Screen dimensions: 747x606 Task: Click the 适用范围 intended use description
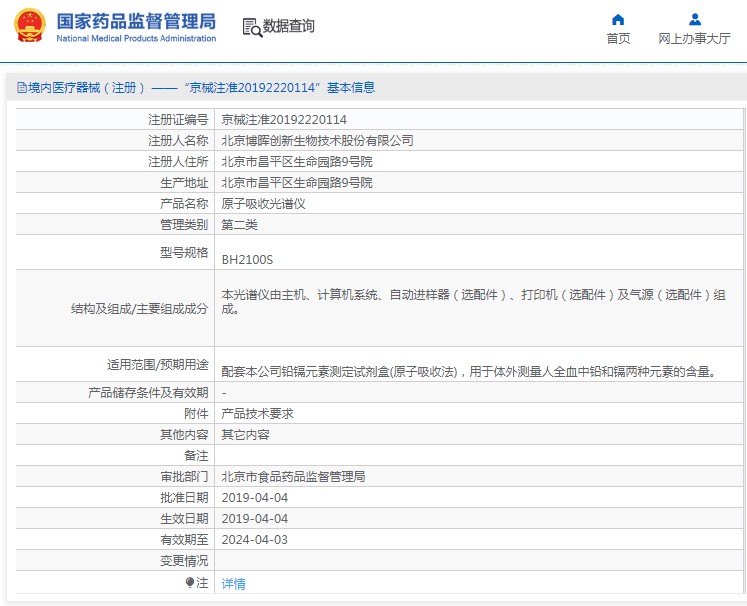tap(469, 371)
